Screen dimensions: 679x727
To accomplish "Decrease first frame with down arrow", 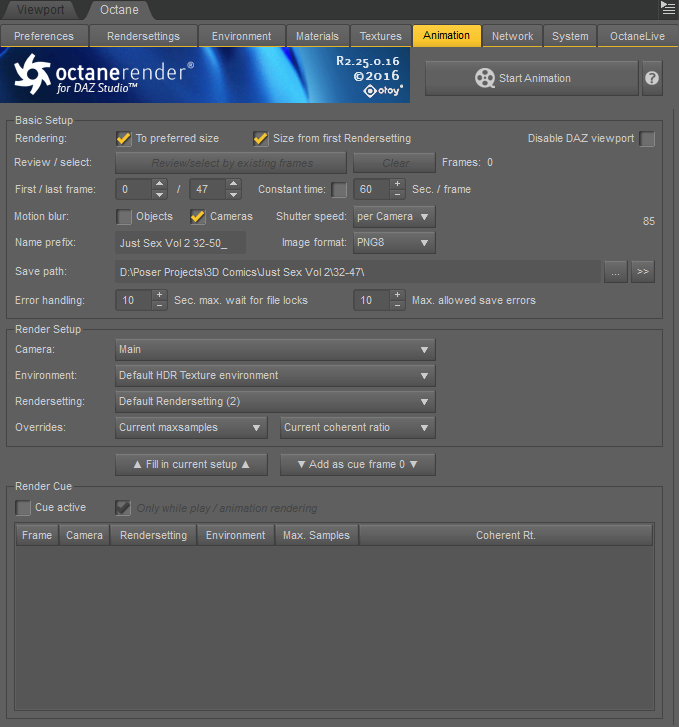I will tap(159, 195).
